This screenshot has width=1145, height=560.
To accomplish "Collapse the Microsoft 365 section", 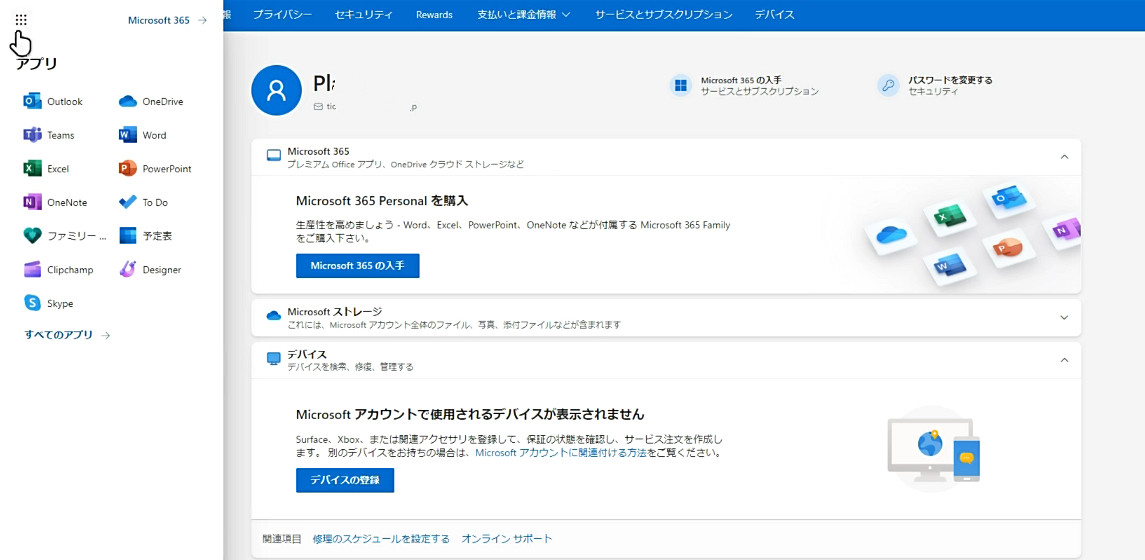I will [x=1064, y=157].
